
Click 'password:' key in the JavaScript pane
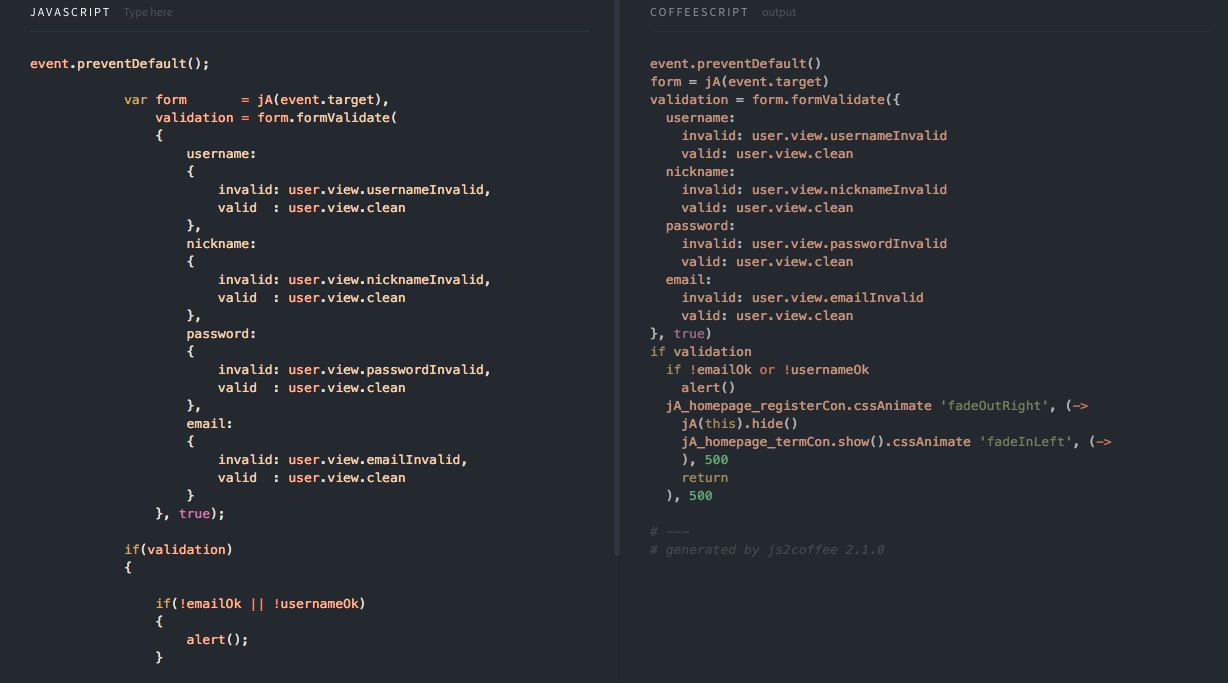[x=222, y=334]
